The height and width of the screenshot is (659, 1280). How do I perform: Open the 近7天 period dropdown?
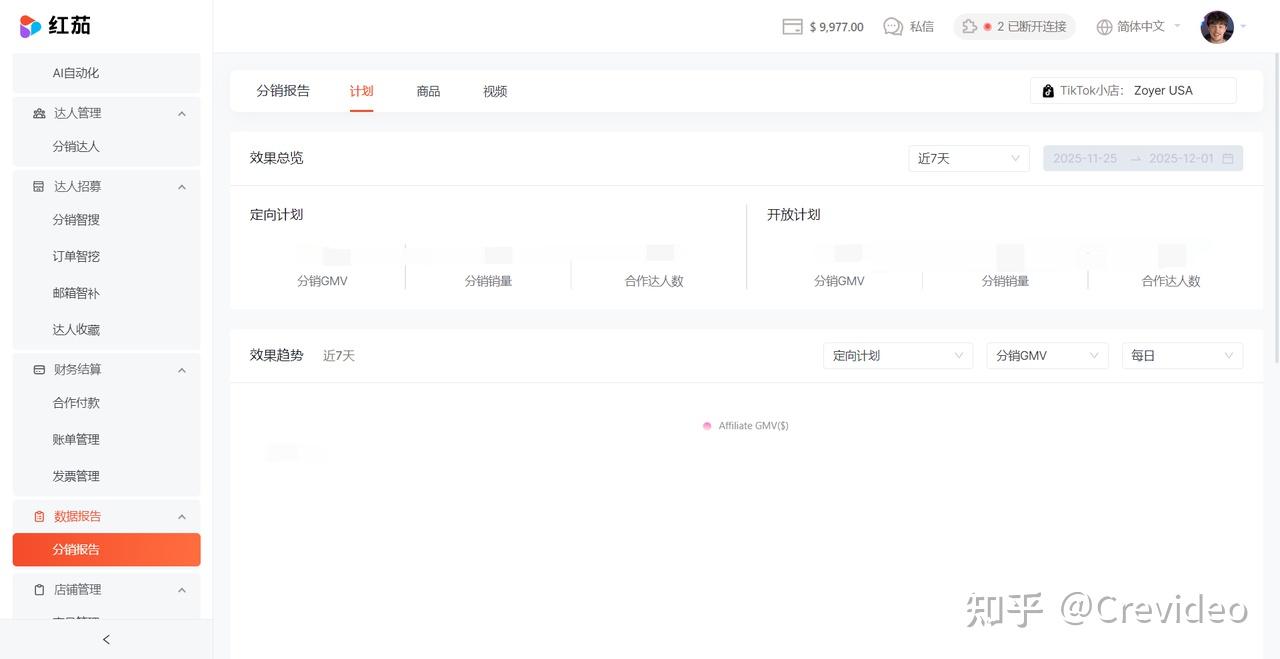click(x=969, y=158)
